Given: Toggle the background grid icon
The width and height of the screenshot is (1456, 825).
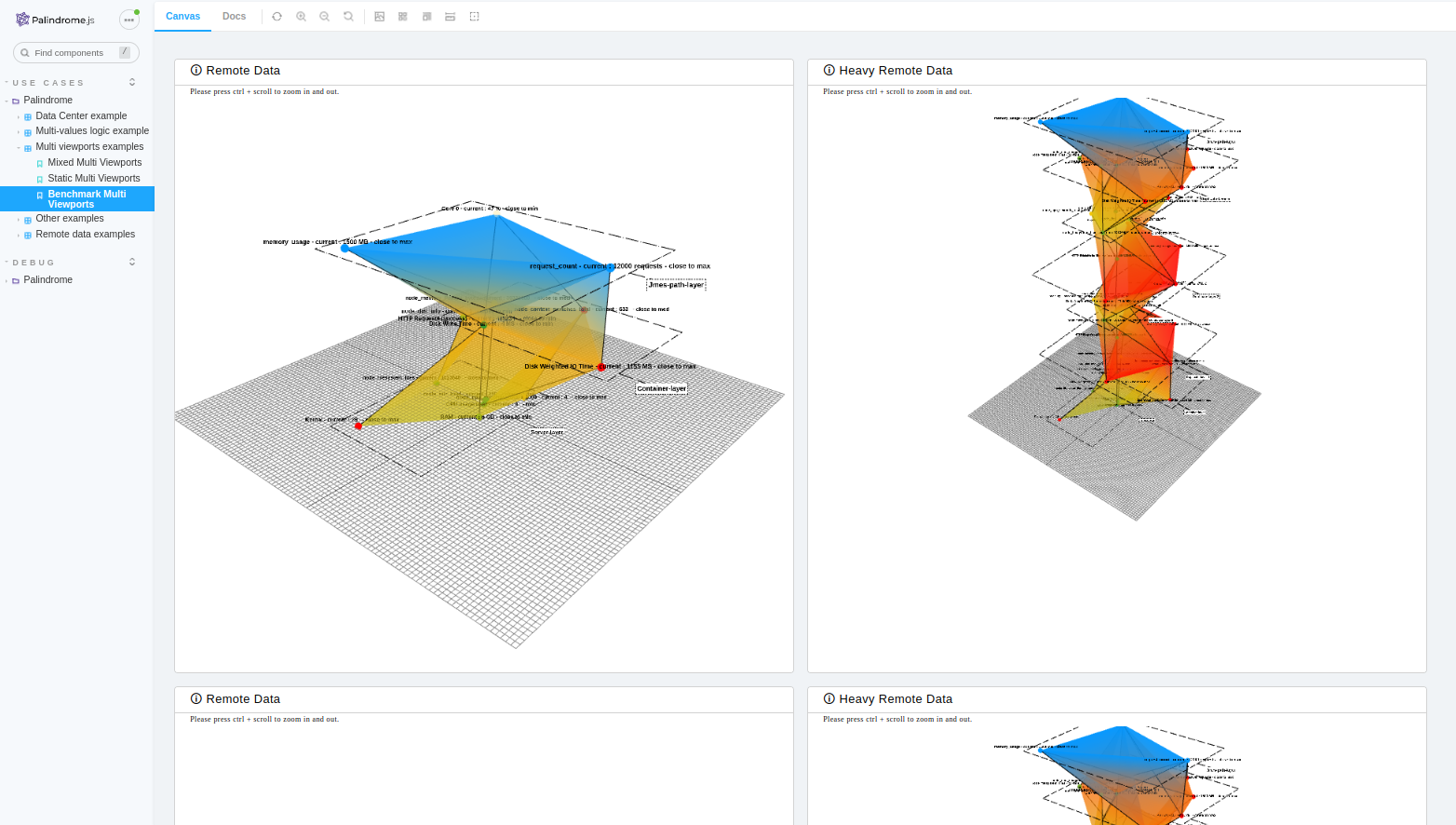Looking at the screenshot, I should tap(403, 17).
